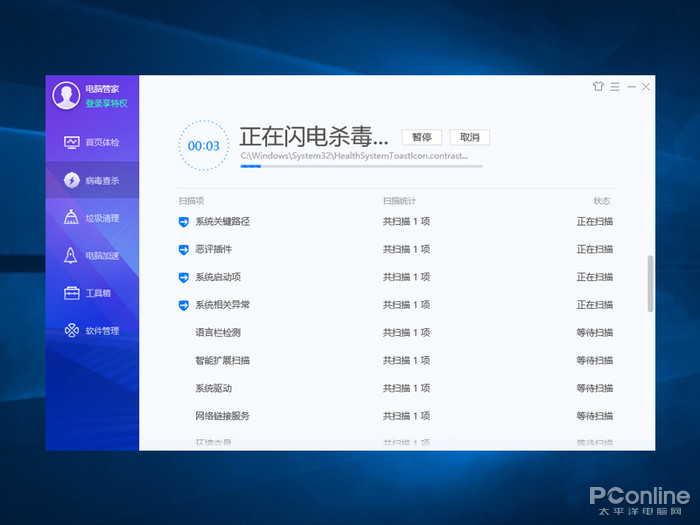Open 工具箱 toolbox section
700x525 pixels.
92,293
